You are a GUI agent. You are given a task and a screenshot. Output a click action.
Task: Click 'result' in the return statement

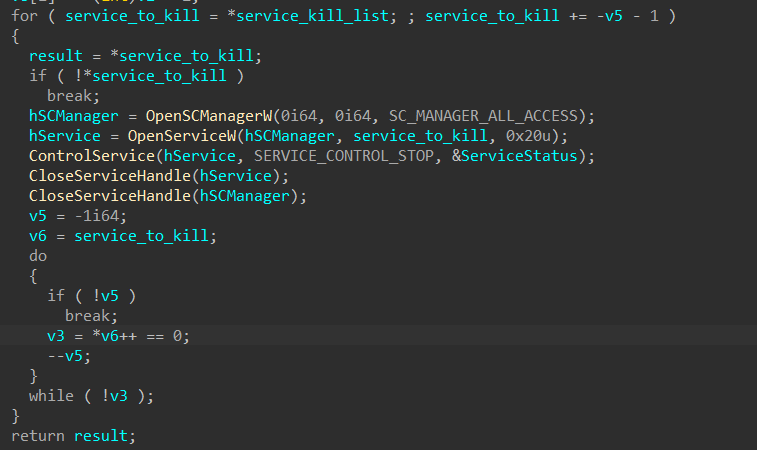100,436
